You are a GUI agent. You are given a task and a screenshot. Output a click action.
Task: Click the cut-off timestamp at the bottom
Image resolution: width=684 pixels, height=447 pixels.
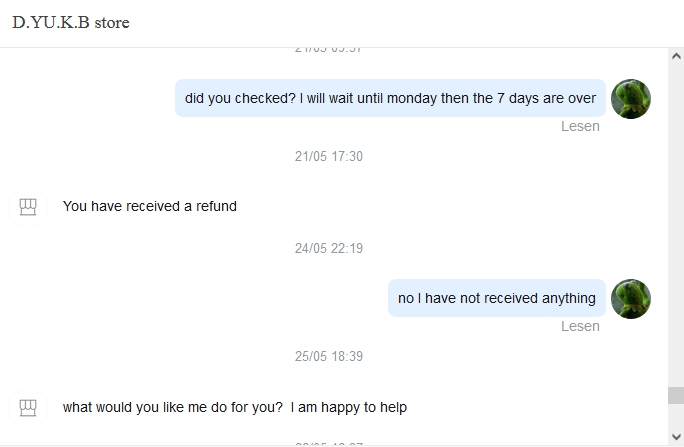pyautogui.click(x=329, y=443)
